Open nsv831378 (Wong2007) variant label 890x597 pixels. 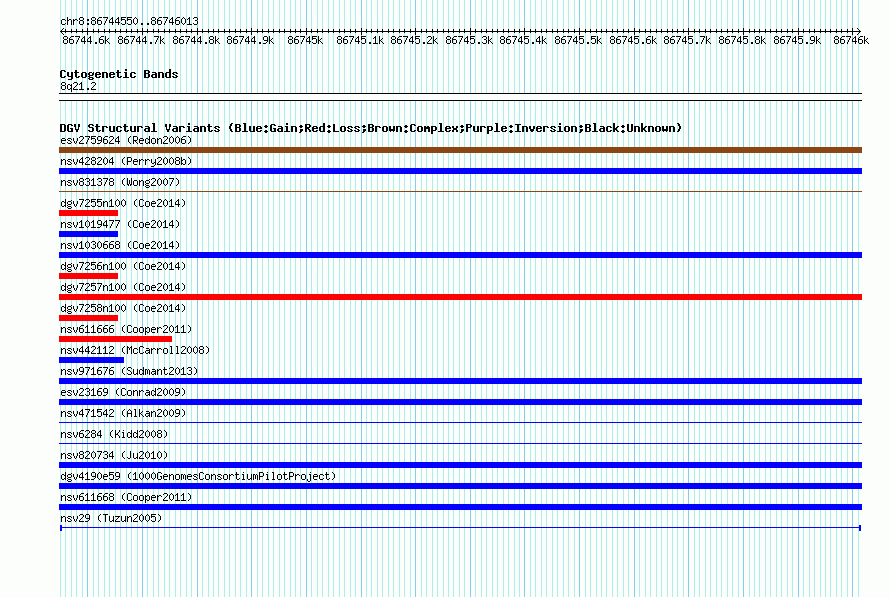120,182
